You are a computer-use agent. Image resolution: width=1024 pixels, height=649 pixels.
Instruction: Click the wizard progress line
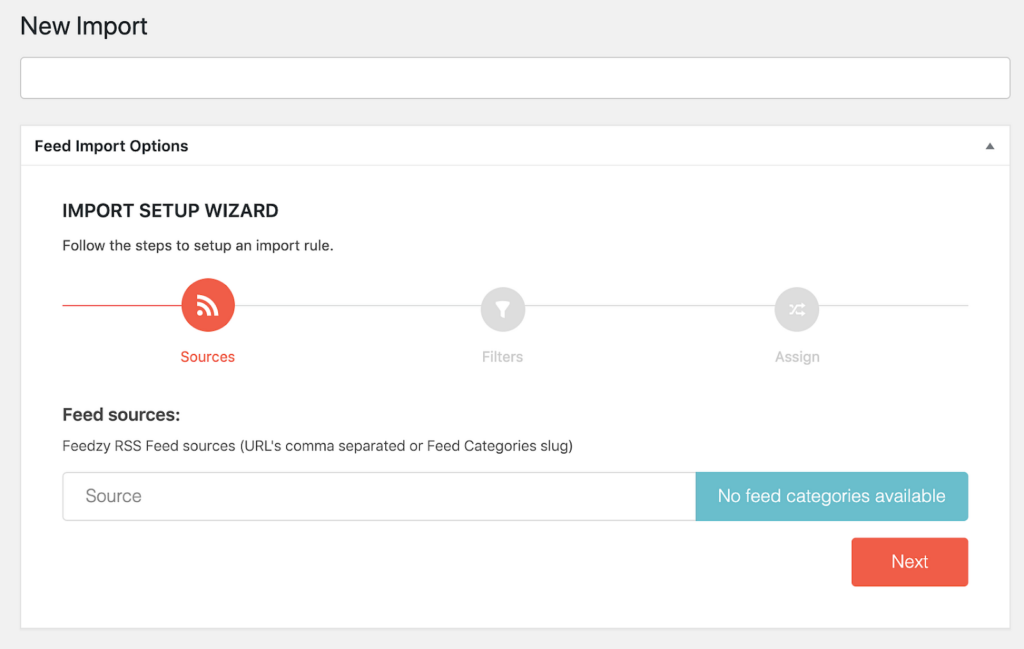[350, 305]
